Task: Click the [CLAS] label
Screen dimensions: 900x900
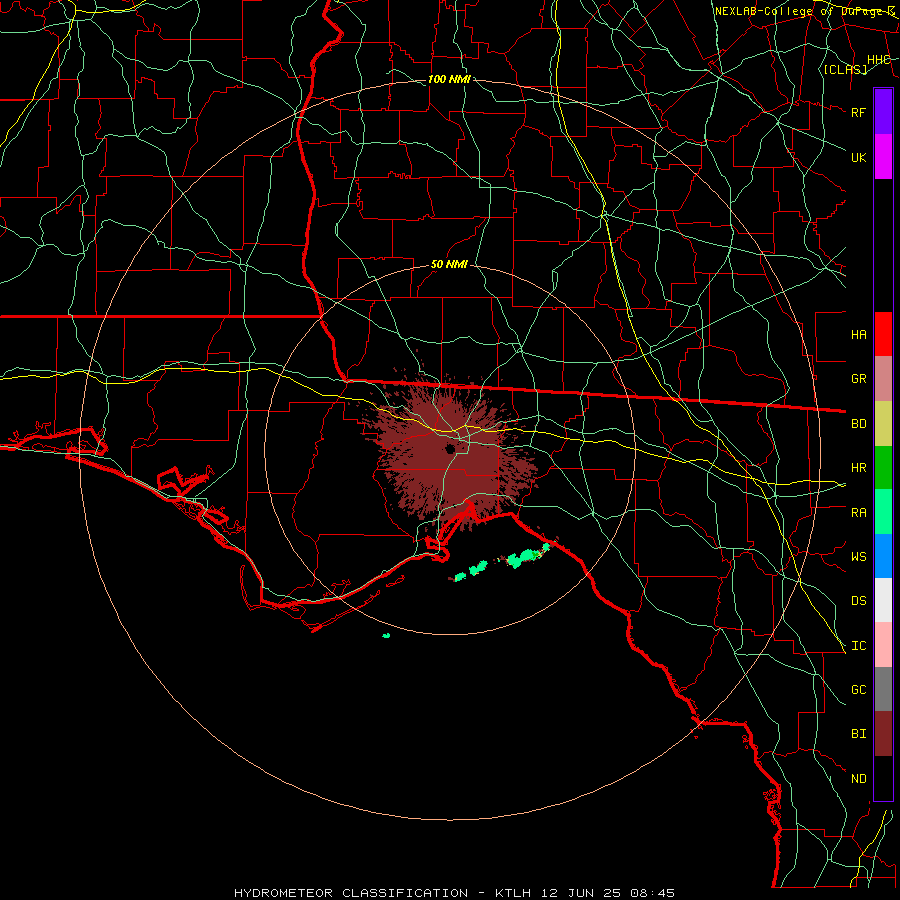Action: pos(845,69)
